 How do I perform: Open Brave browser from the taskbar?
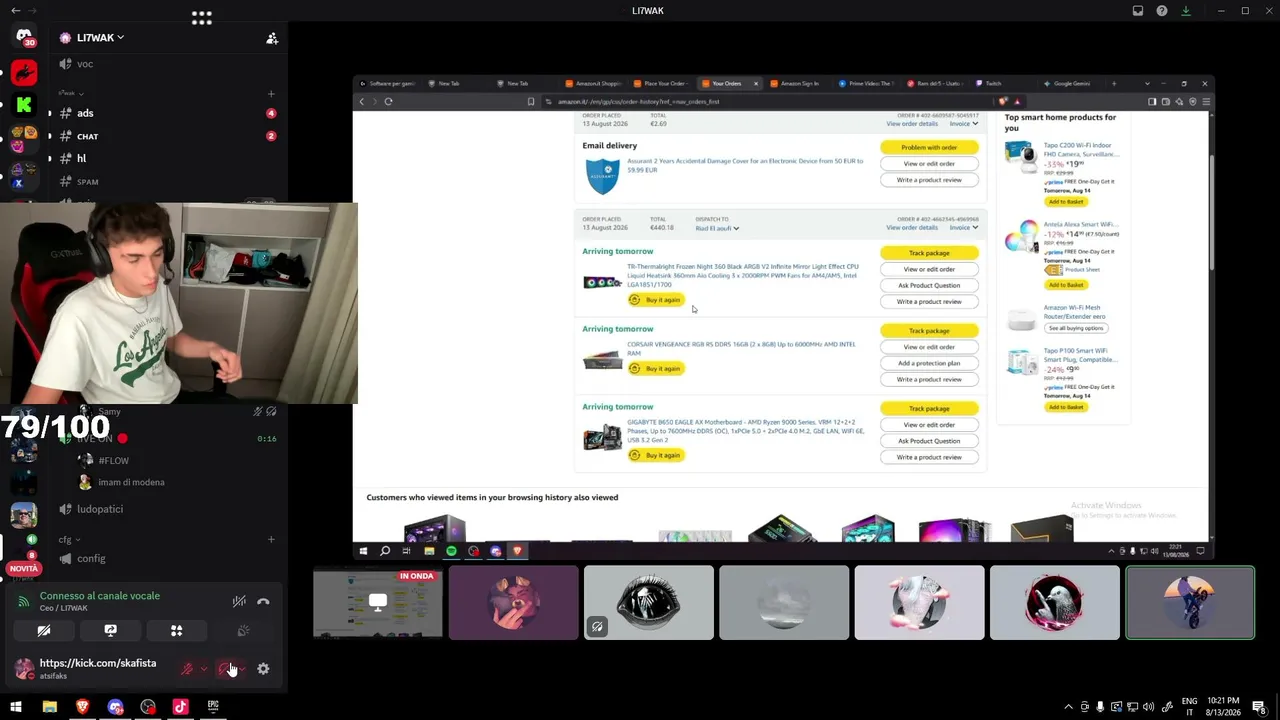[x=82, y=707]
